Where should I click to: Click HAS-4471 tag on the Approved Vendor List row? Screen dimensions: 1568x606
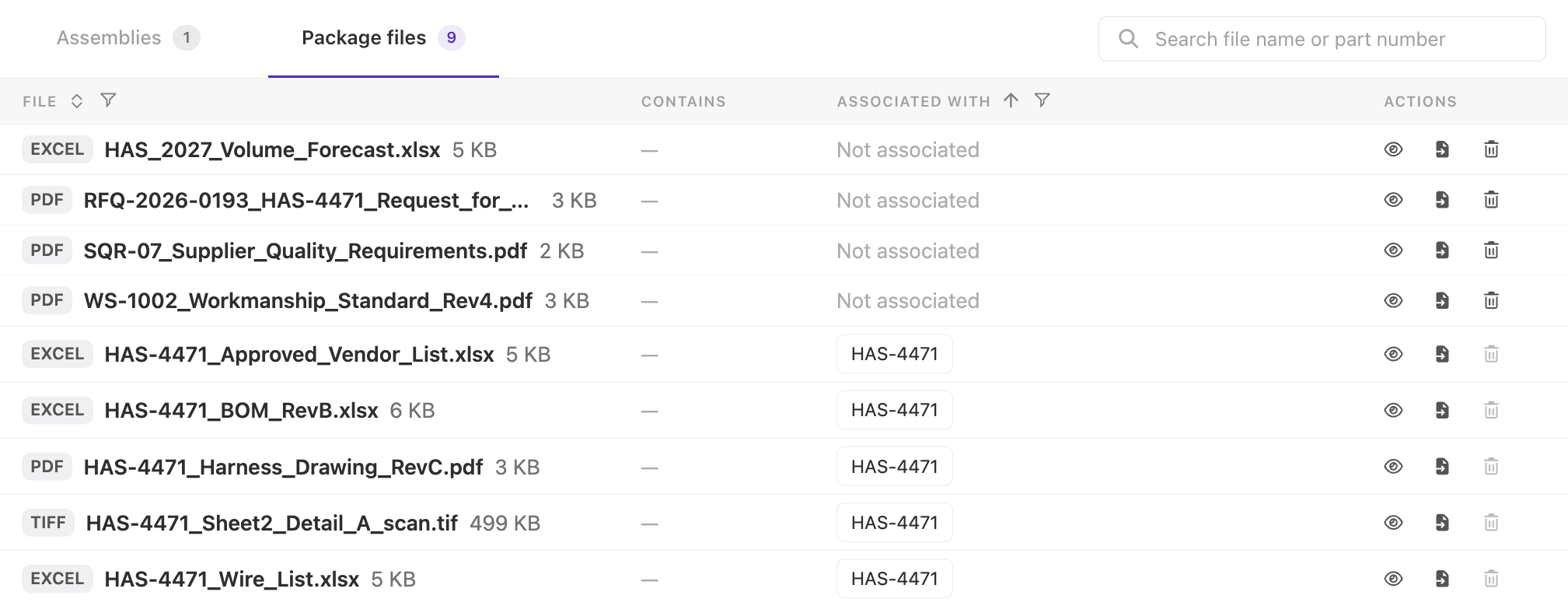(x=895, y=354)
